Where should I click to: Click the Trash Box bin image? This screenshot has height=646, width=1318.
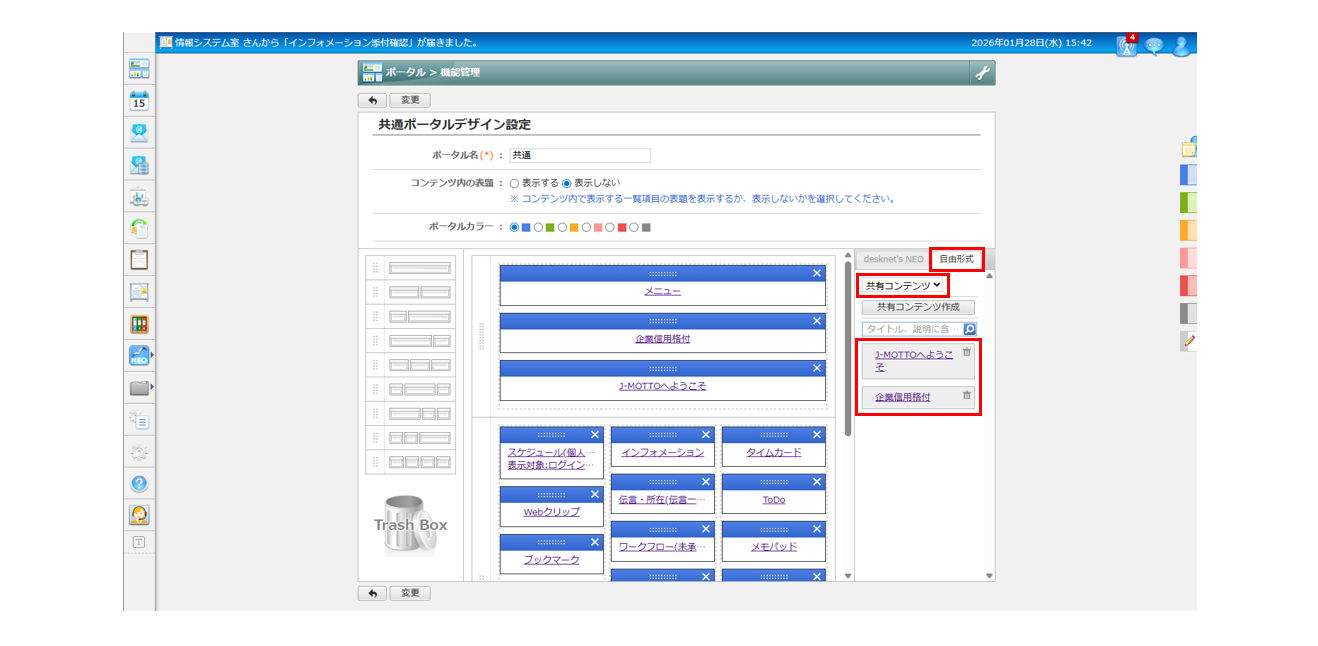coord(411,525)
